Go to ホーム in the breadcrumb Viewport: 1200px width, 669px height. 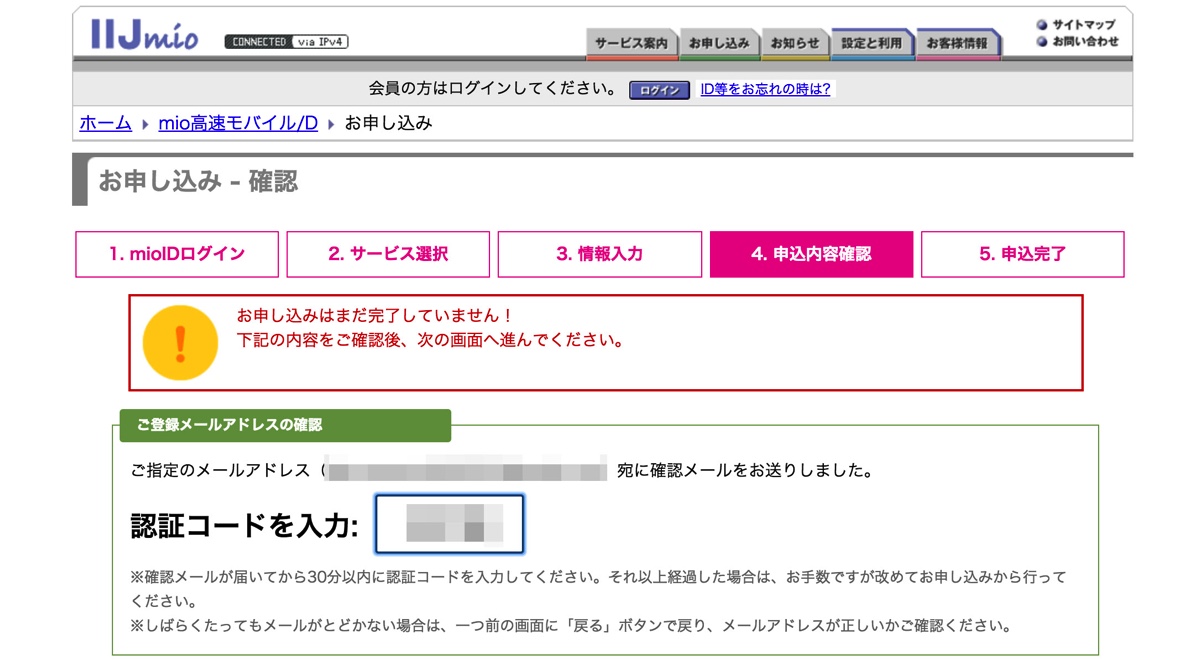coord(105,123)
